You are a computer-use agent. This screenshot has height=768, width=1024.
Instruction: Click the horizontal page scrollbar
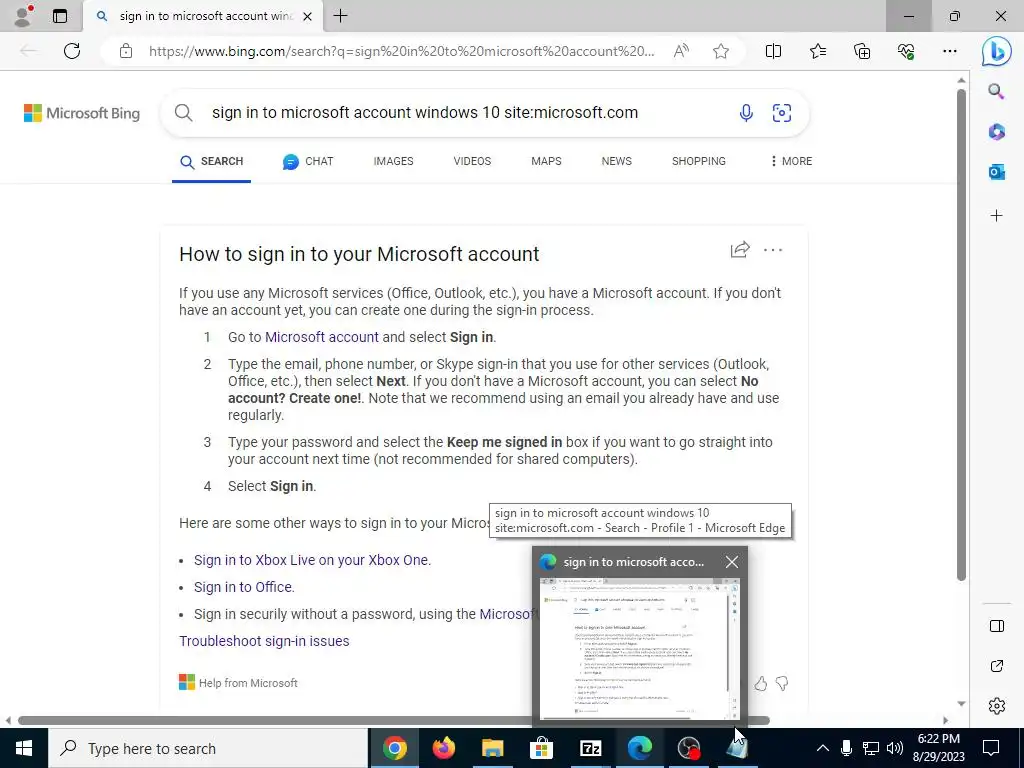[x=394, y=721]
